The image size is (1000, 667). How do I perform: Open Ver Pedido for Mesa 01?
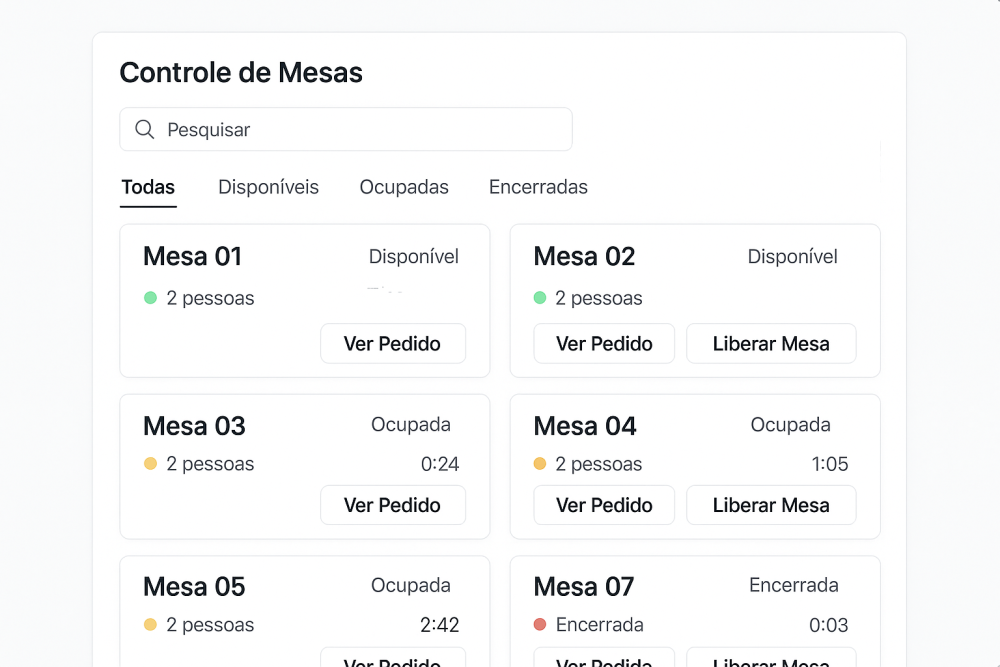click(393, 344)
